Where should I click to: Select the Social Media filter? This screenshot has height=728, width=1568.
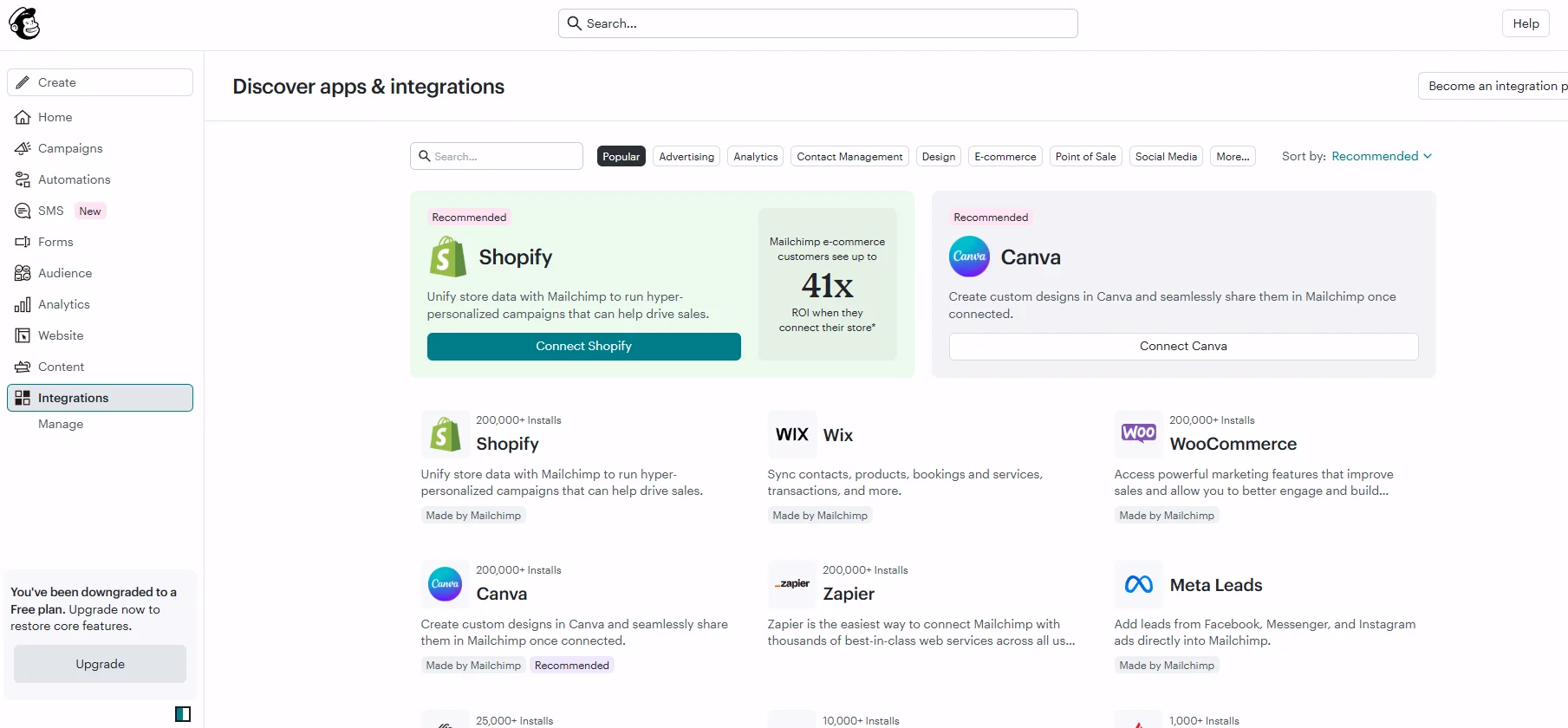[x=1166, y=156]
